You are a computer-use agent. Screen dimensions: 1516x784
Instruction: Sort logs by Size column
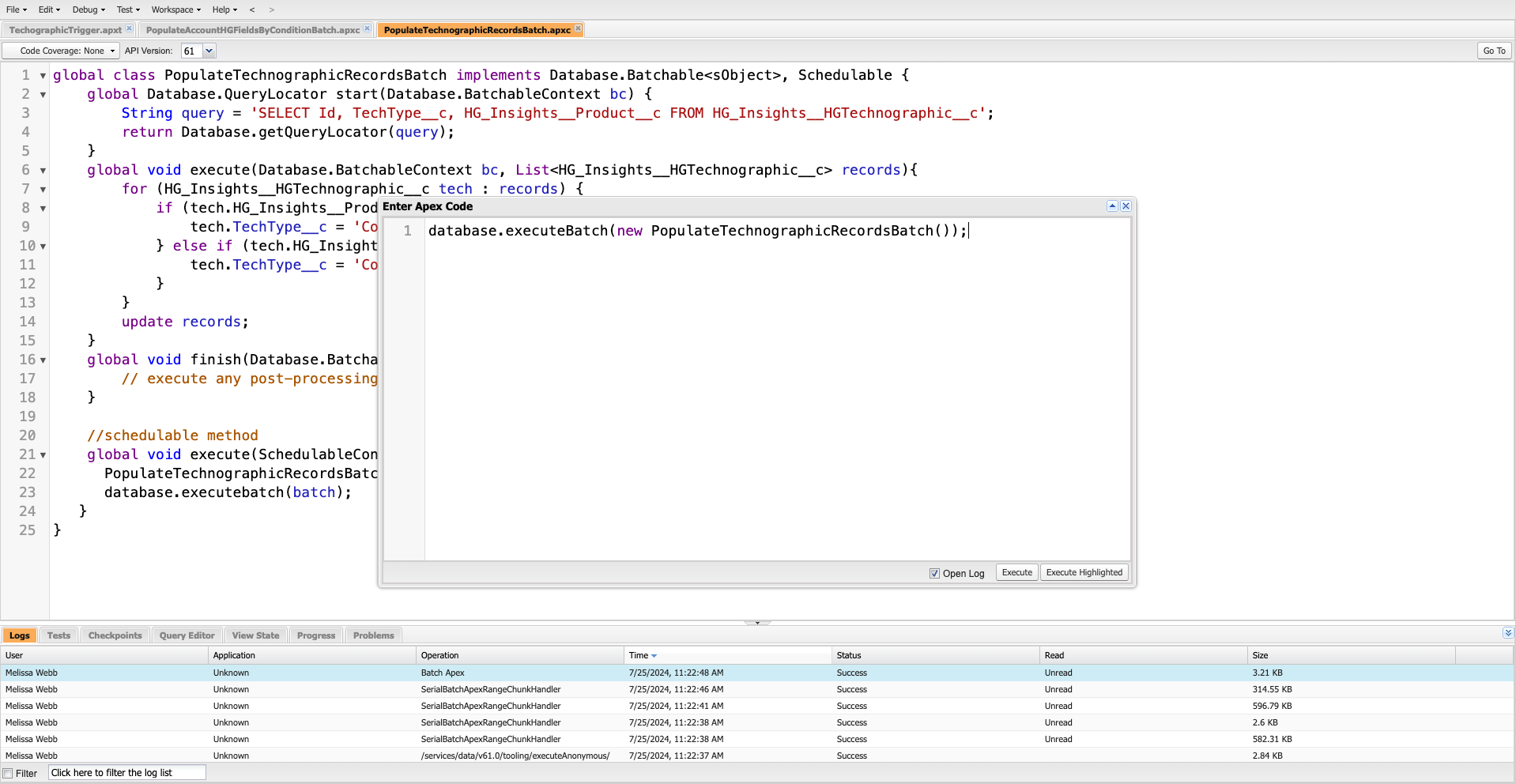point(1352,655)
